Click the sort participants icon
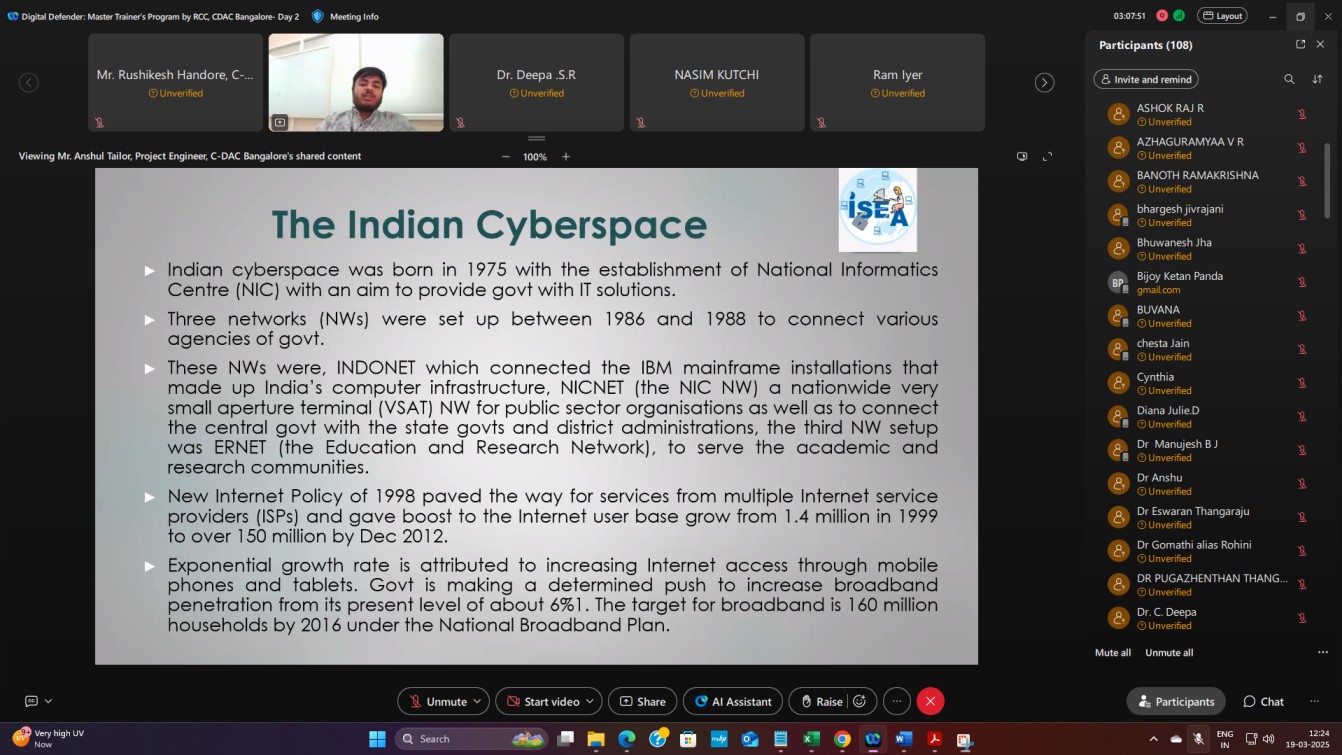The height and width of the screenshot is (755, 1342). tap(1317, 79)
